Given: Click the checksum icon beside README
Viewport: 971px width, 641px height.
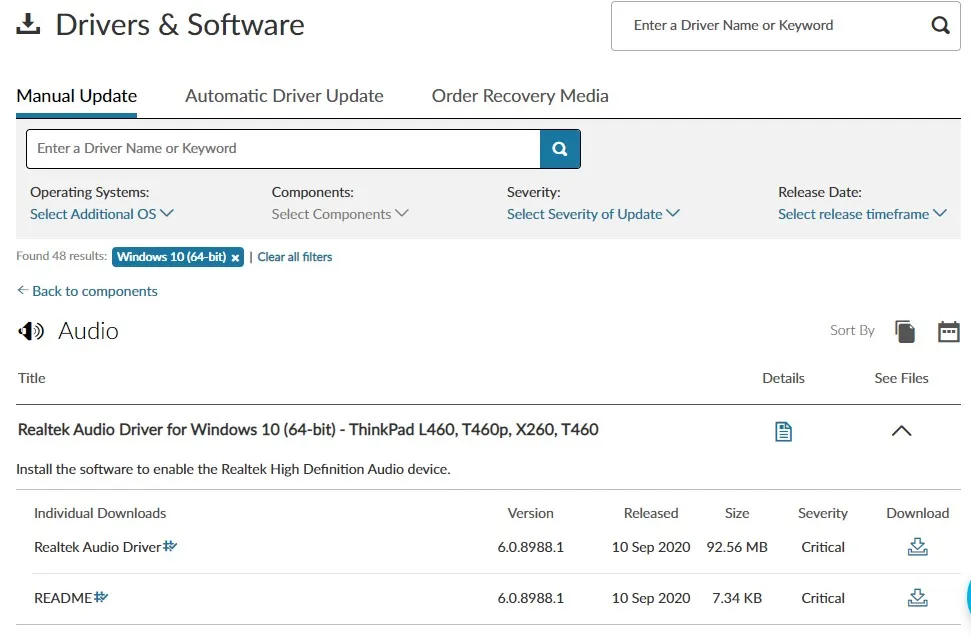Looking at the screenshot, I should point(101,596).
